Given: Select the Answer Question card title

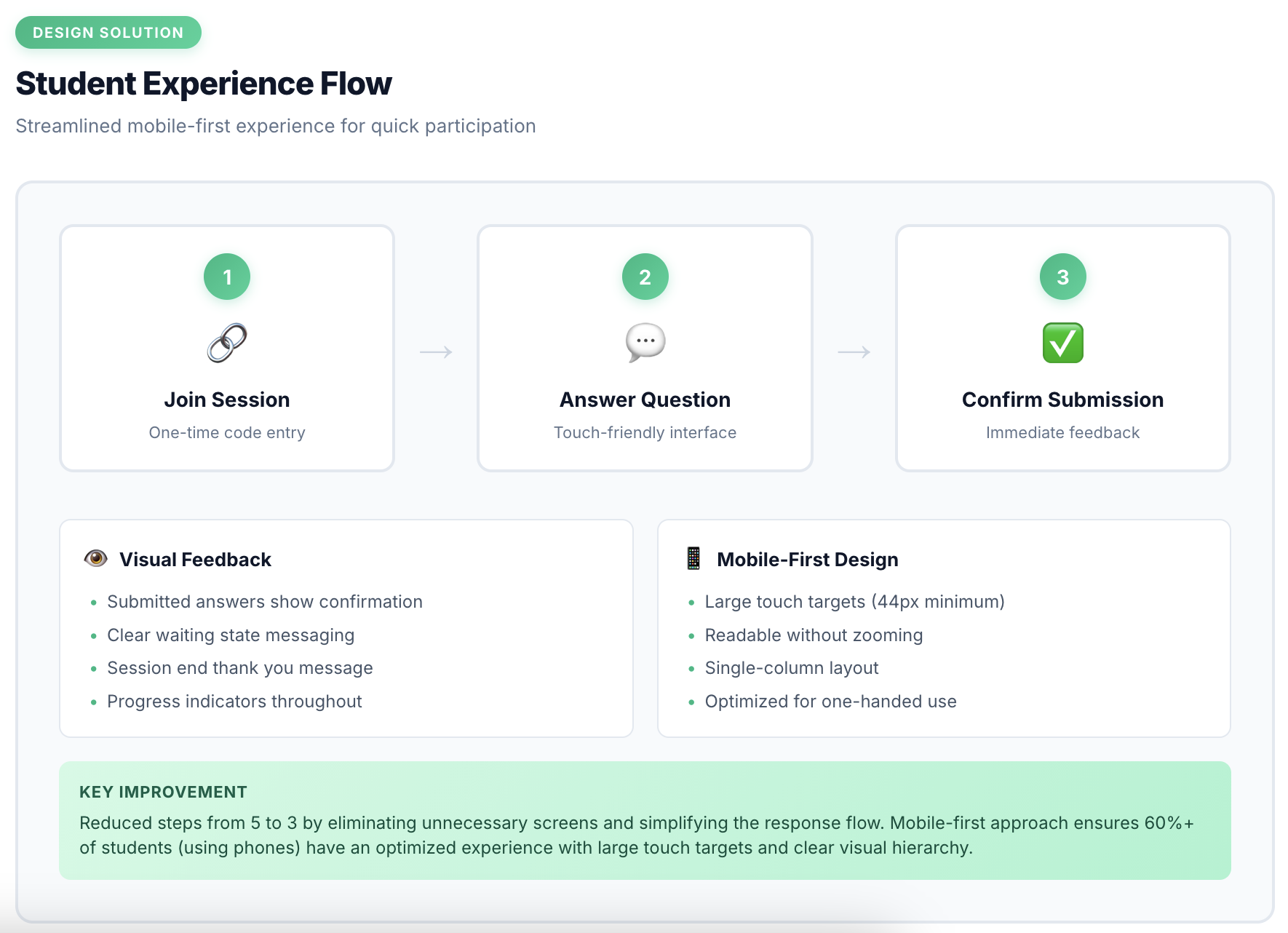Looking at the screenshot, I should click(645, 400).
